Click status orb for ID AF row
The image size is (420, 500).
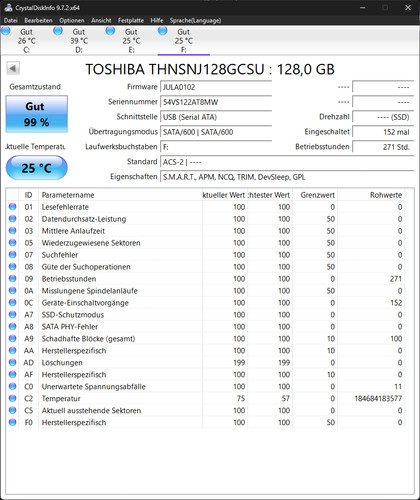pos(13,375)
